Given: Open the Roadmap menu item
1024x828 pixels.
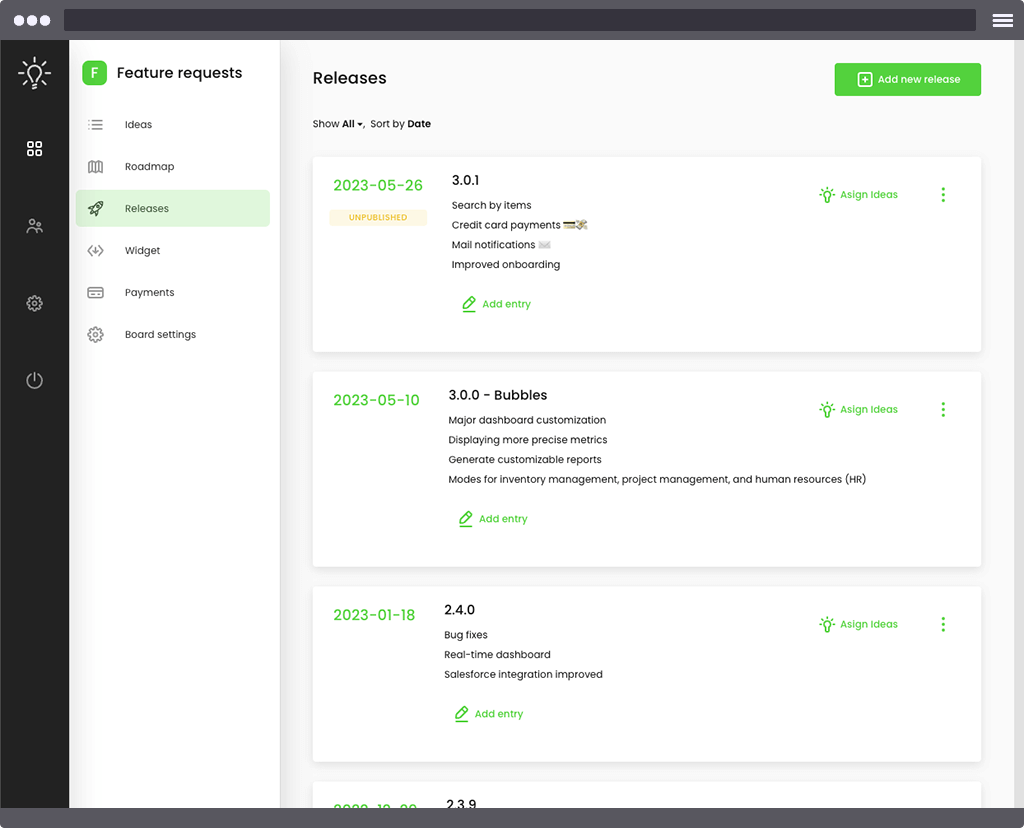Looking at the screenshot, I should (149, 167).
